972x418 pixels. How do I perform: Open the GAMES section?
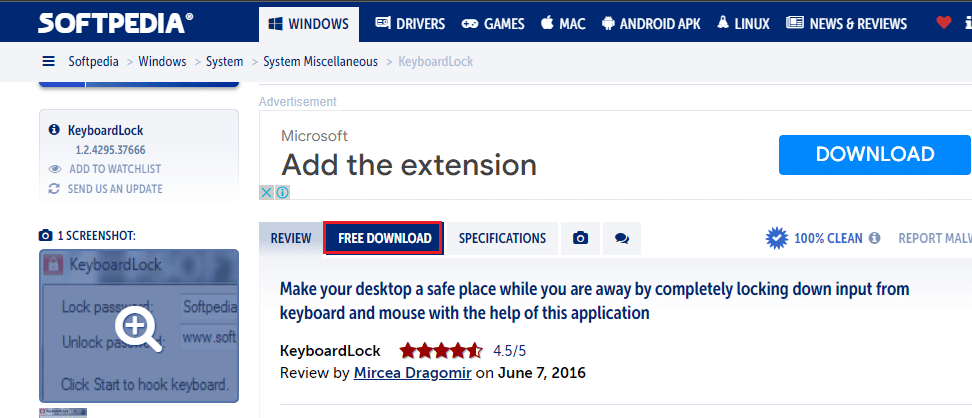click(x=493, y=24)
